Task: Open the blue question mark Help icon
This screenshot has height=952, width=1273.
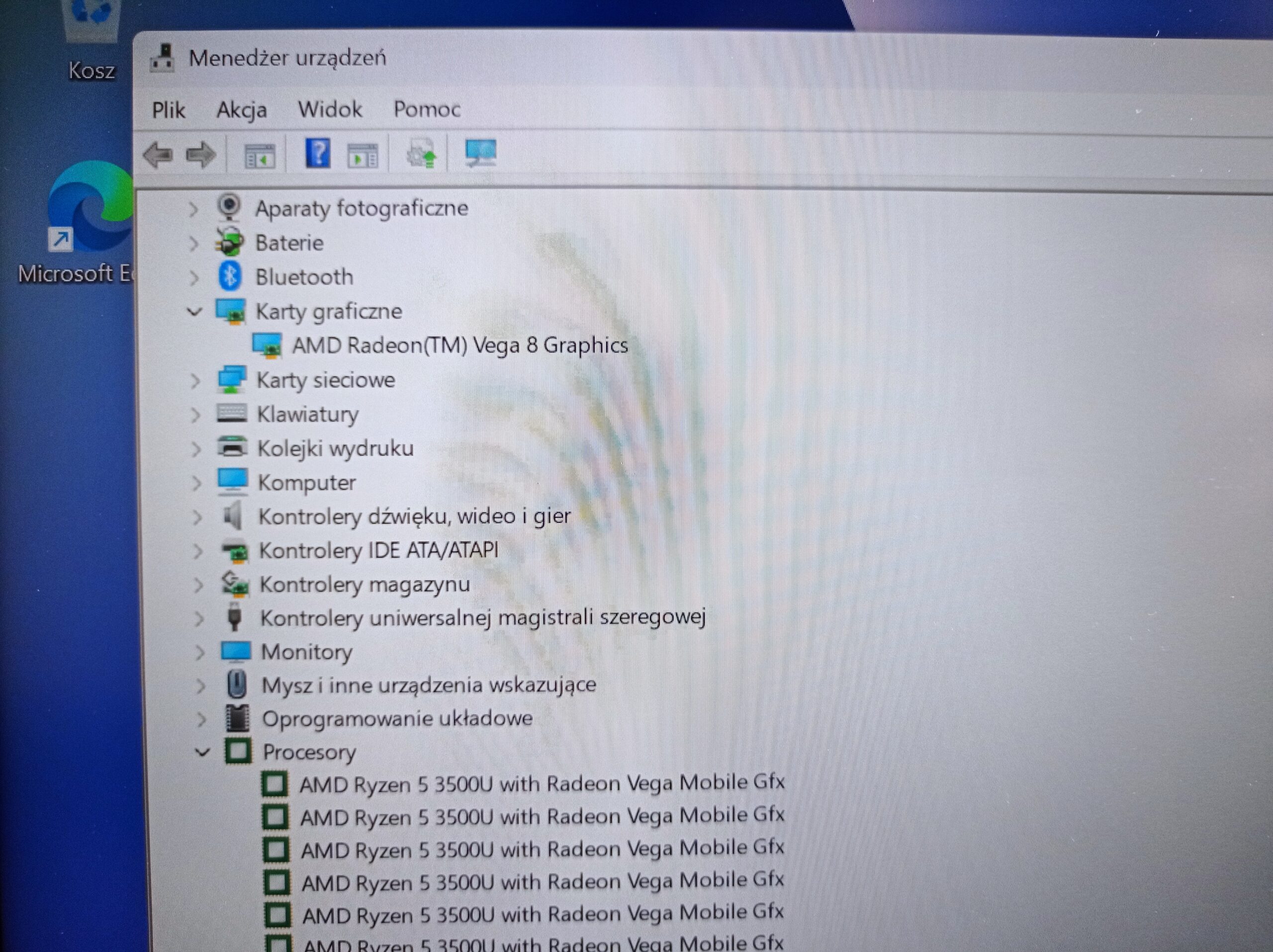Action: point(317,154)
